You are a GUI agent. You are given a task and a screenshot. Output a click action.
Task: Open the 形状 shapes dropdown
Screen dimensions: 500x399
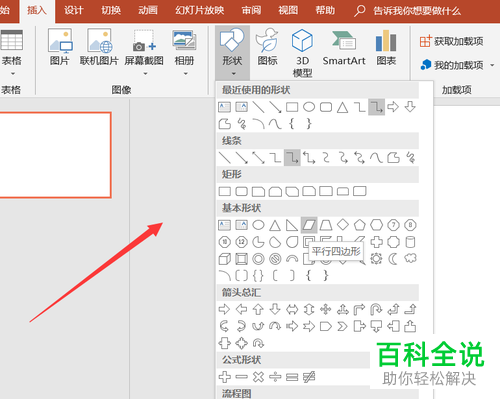232,53
